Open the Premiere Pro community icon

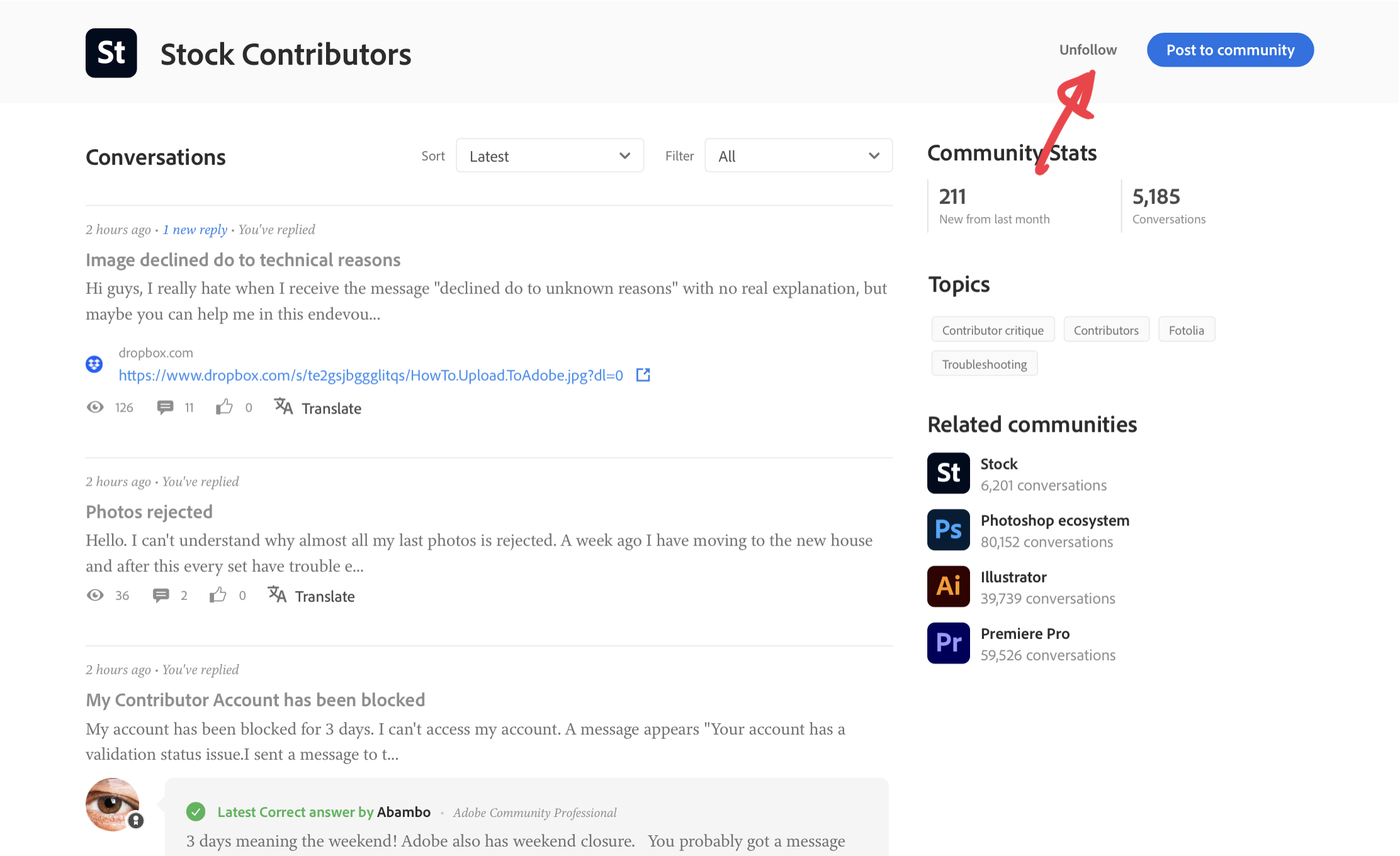(x=948, y=643)
